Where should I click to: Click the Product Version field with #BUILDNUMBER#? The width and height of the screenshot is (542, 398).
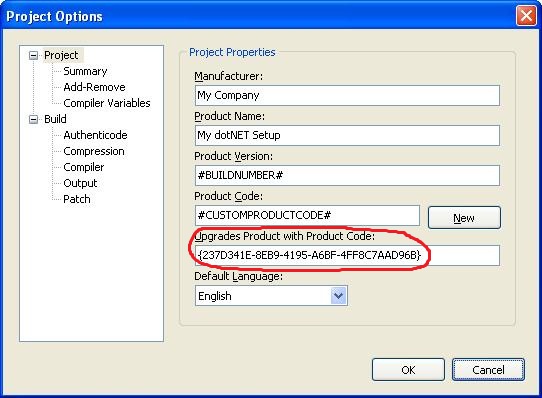tap(347, 175)
